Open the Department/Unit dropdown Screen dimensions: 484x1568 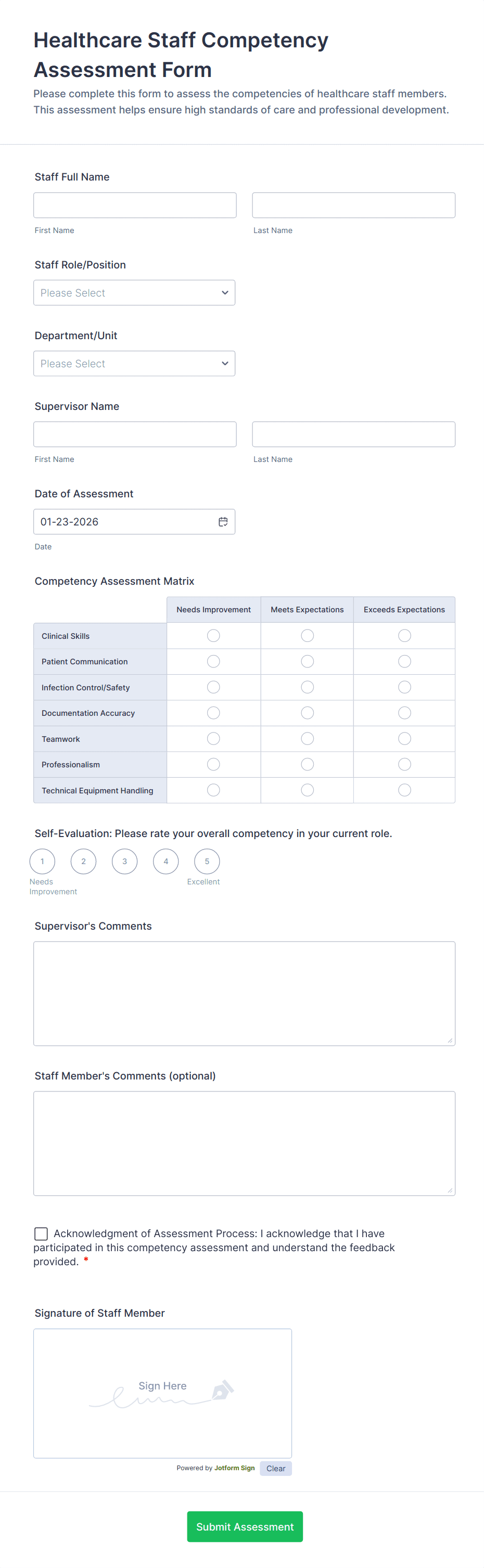coord(134,364)
